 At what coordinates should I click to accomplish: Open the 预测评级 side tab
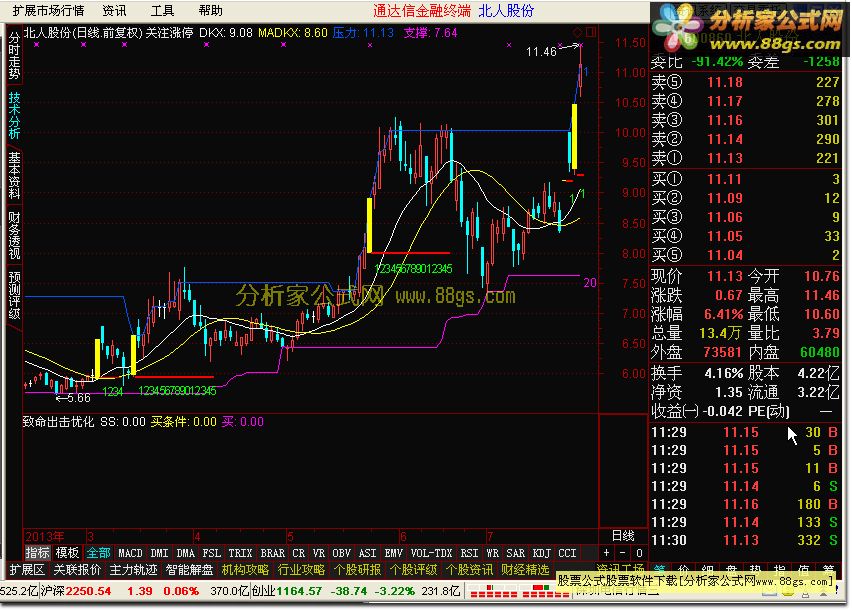click(x=14, y=295)
